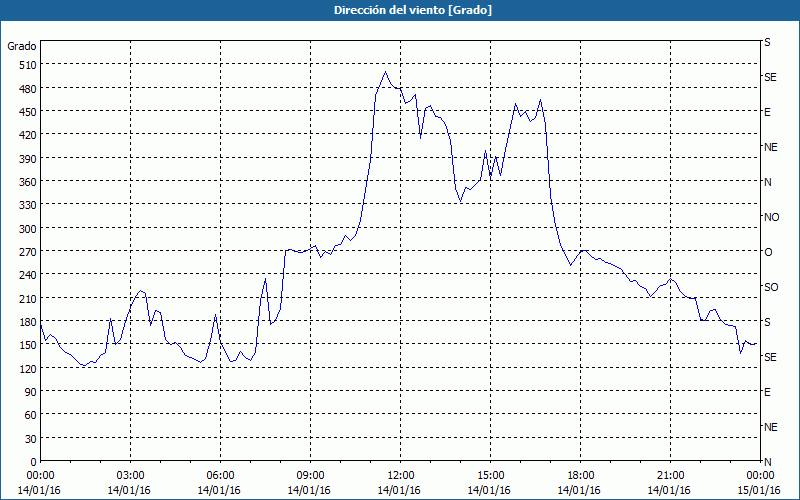Viewport: 800px width, 500px height.
Task: Select the 240 tick label
Action: point(28,275)
